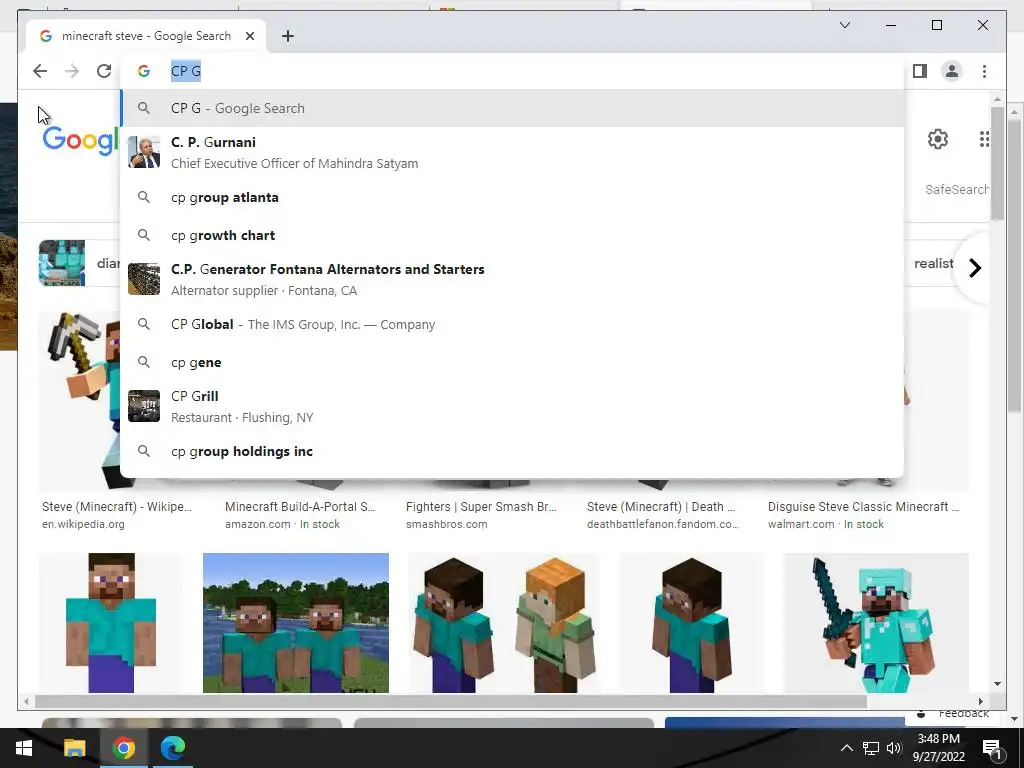
Task: Pick C.P. Generator Fontana Alternators suggestion
Action: (513, 280)
